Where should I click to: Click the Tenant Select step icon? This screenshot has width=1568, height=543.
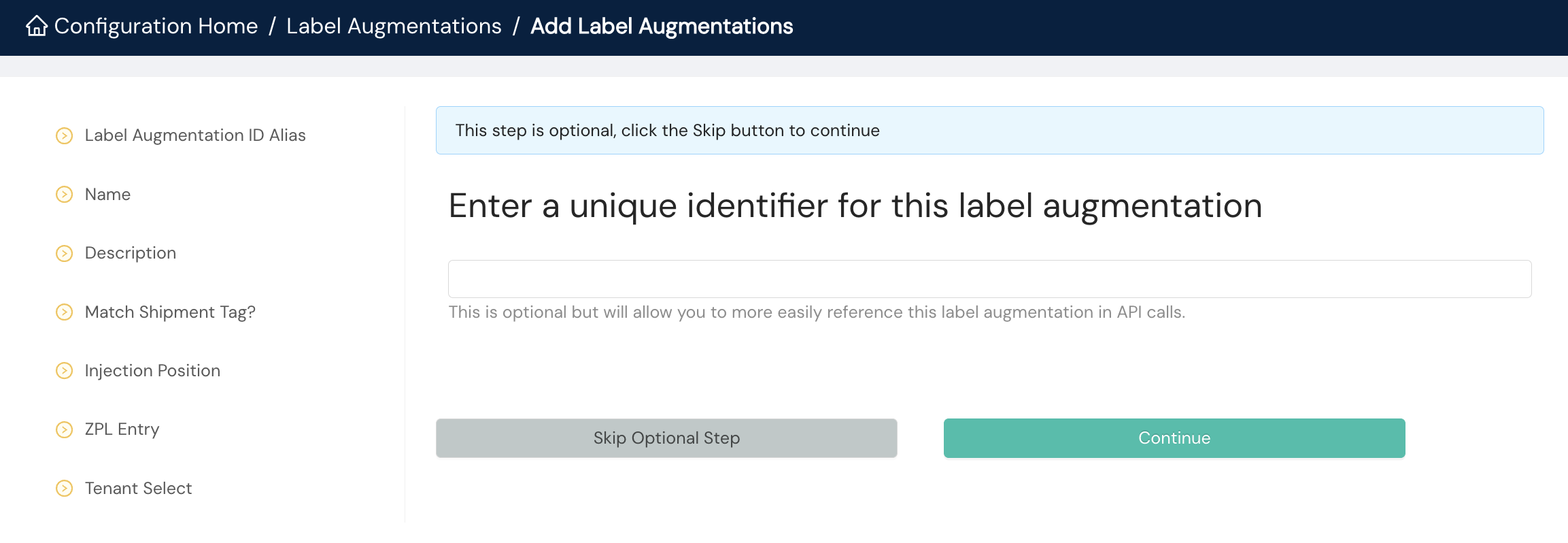coord(64,489)
